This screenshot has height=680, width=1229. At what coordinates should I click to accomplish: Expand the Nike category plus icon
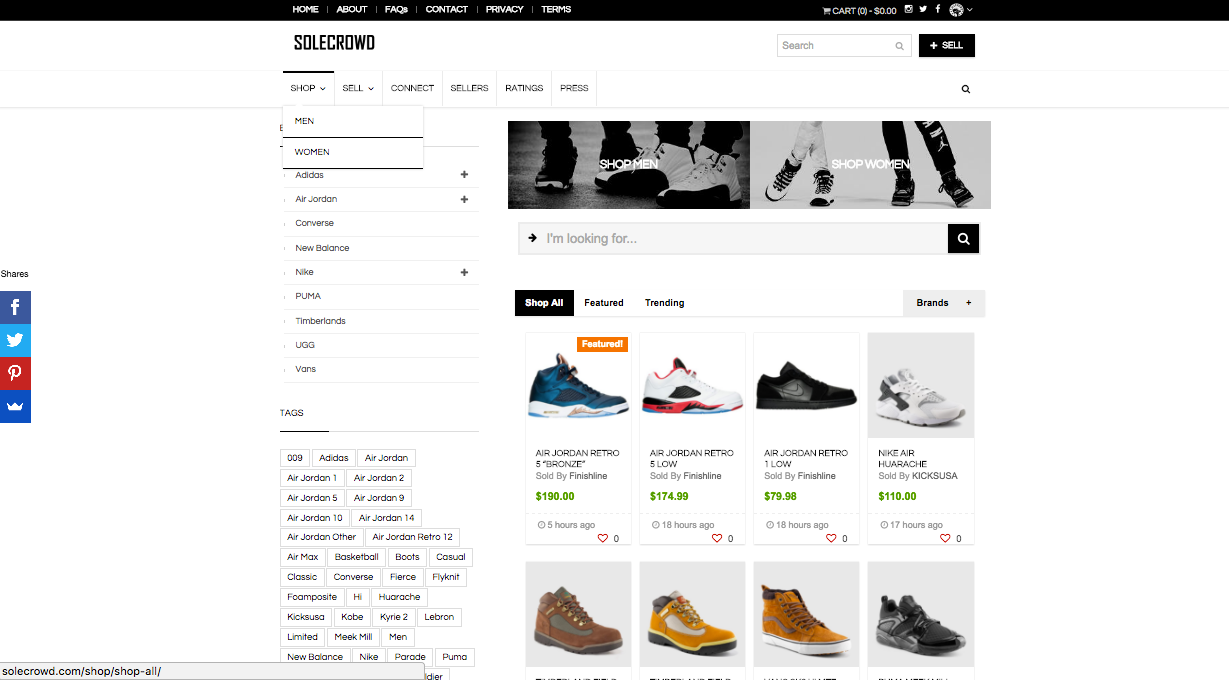(464, 272)
